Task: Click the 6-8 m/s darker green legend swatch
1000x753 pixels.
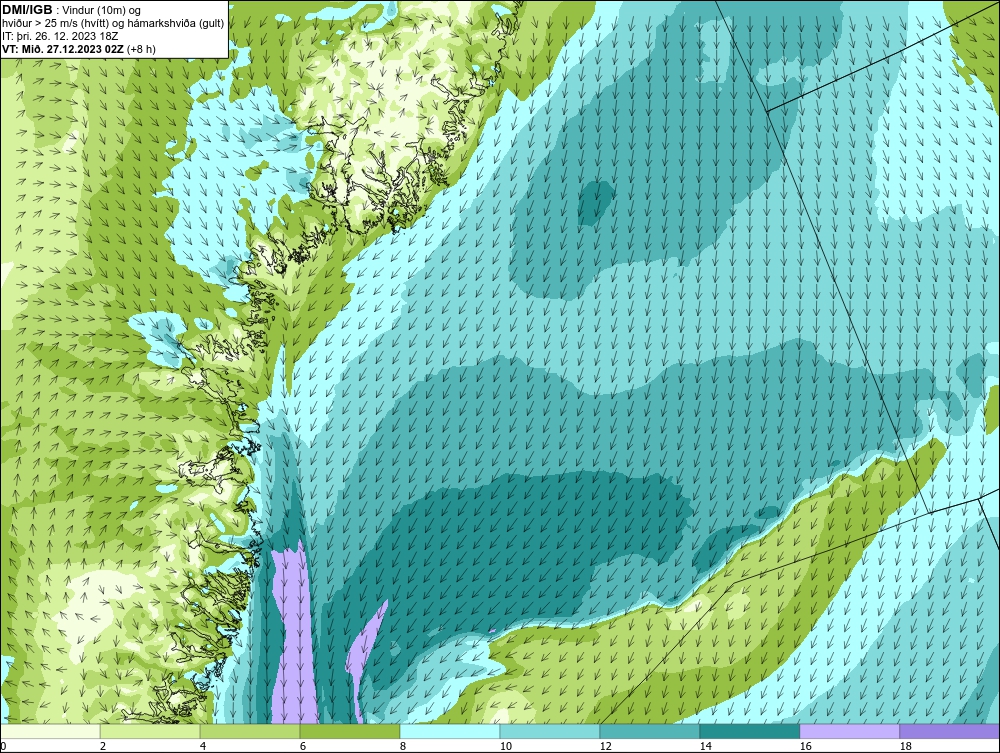Action: pos(349,731)
